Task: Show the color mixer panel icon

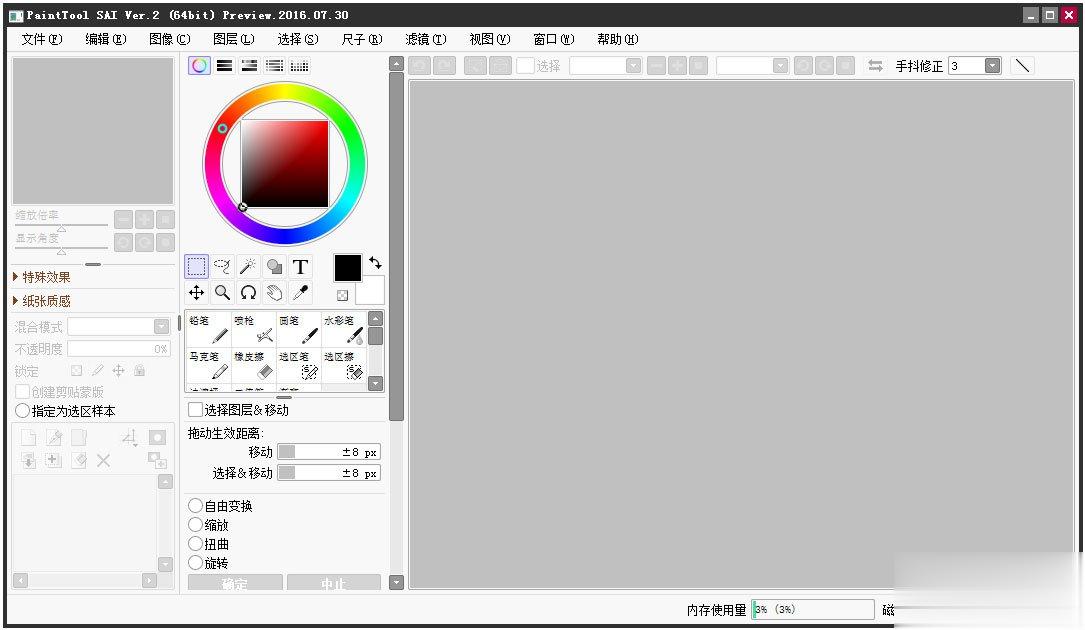Action: tap(274, 66)
